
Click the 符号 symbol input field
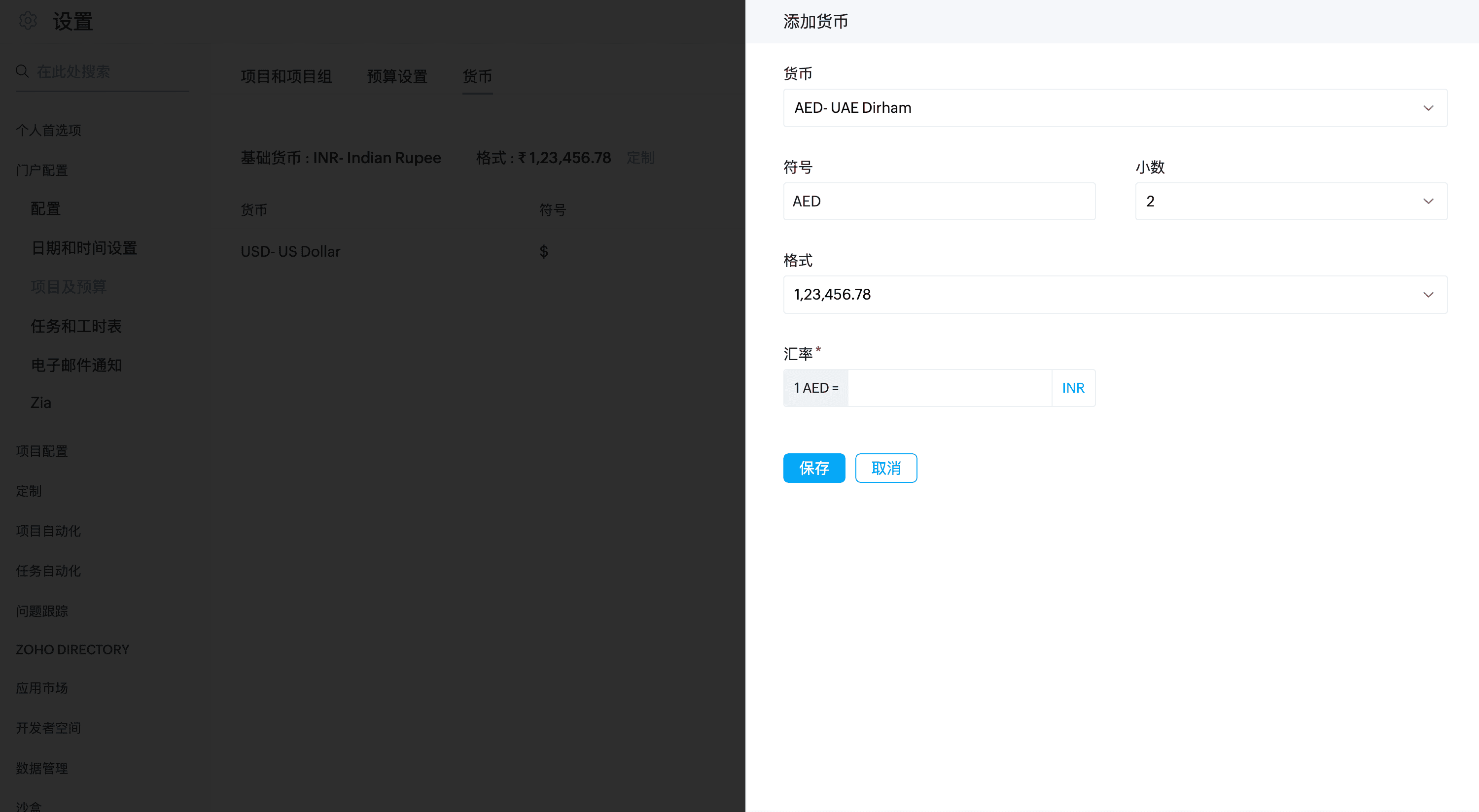point(939,202)
